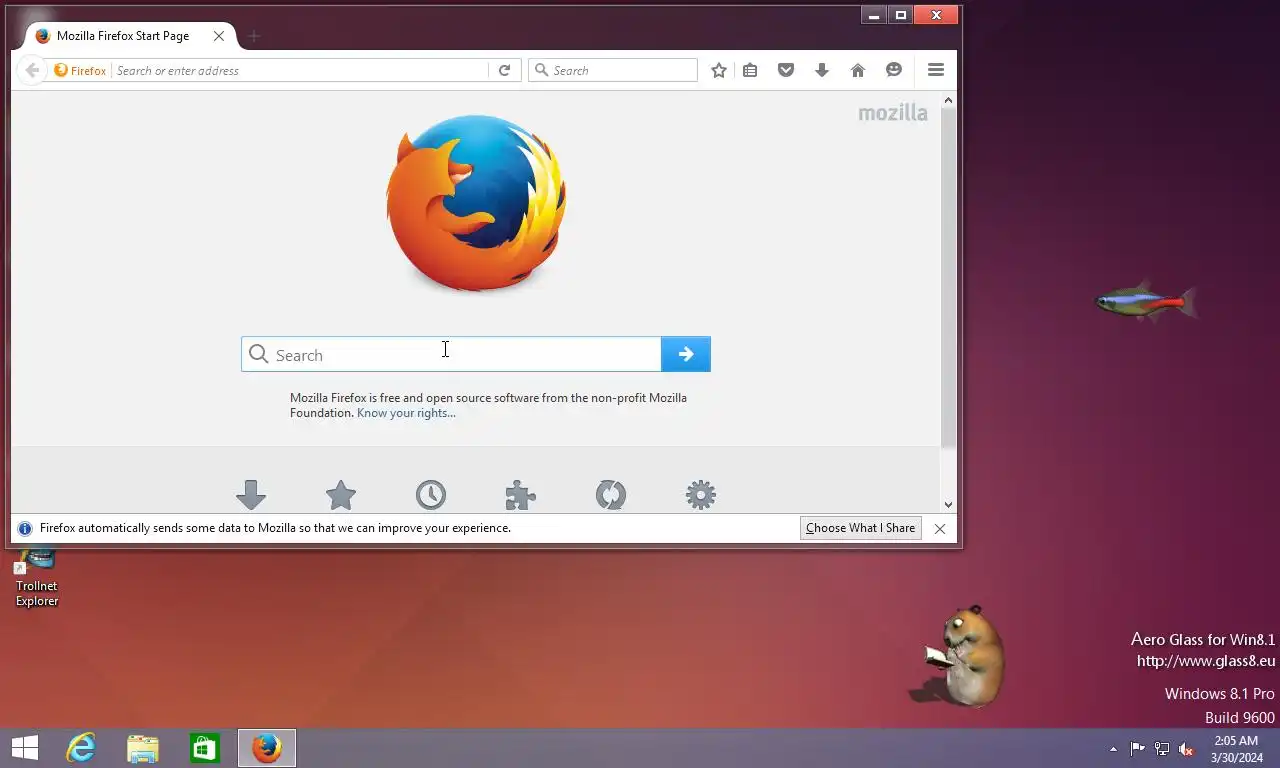
Task: Open the muted volume tray icon
Action: [1186, 749]
